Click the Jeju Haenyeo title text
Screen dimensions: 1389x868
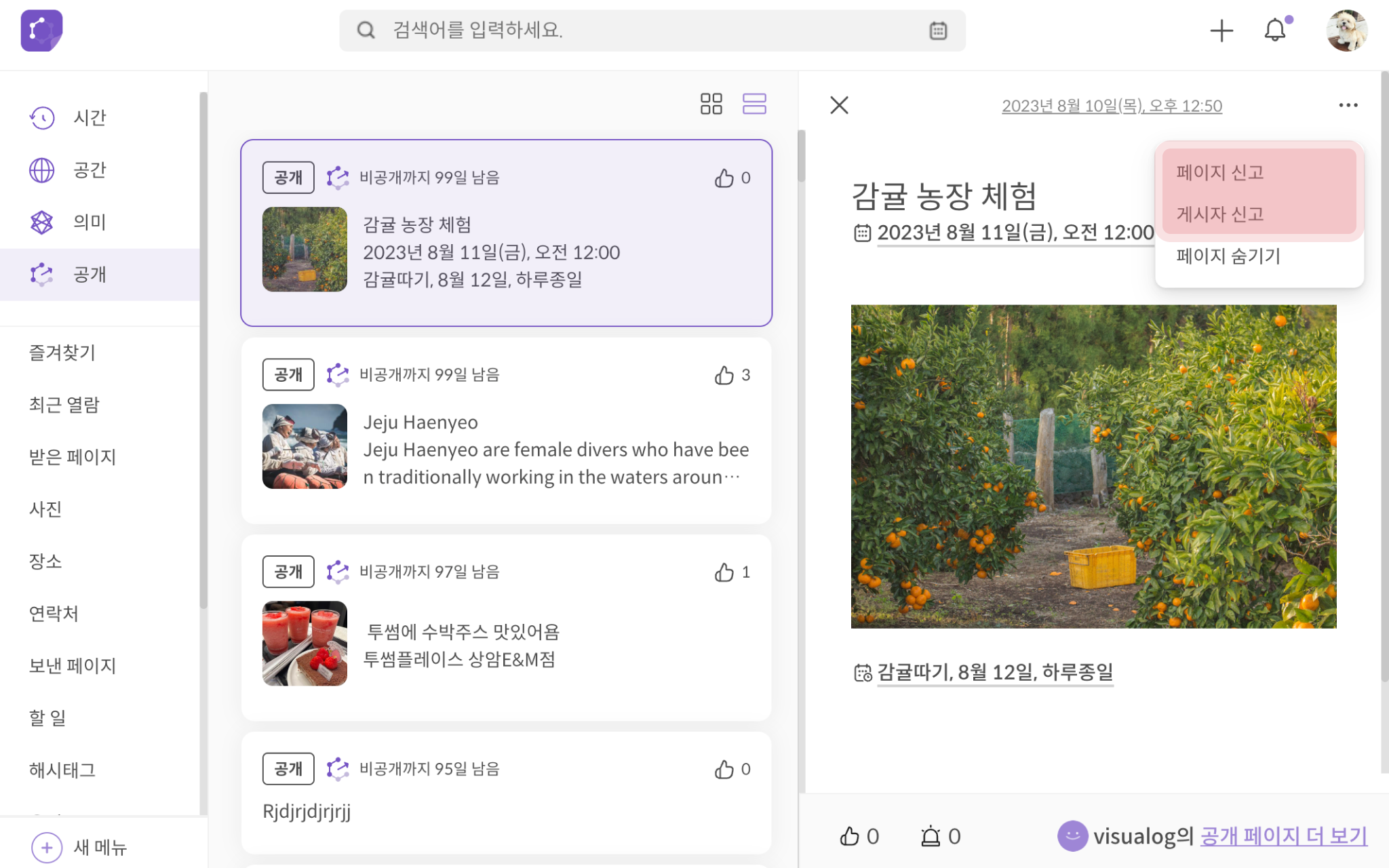(420, 422)
